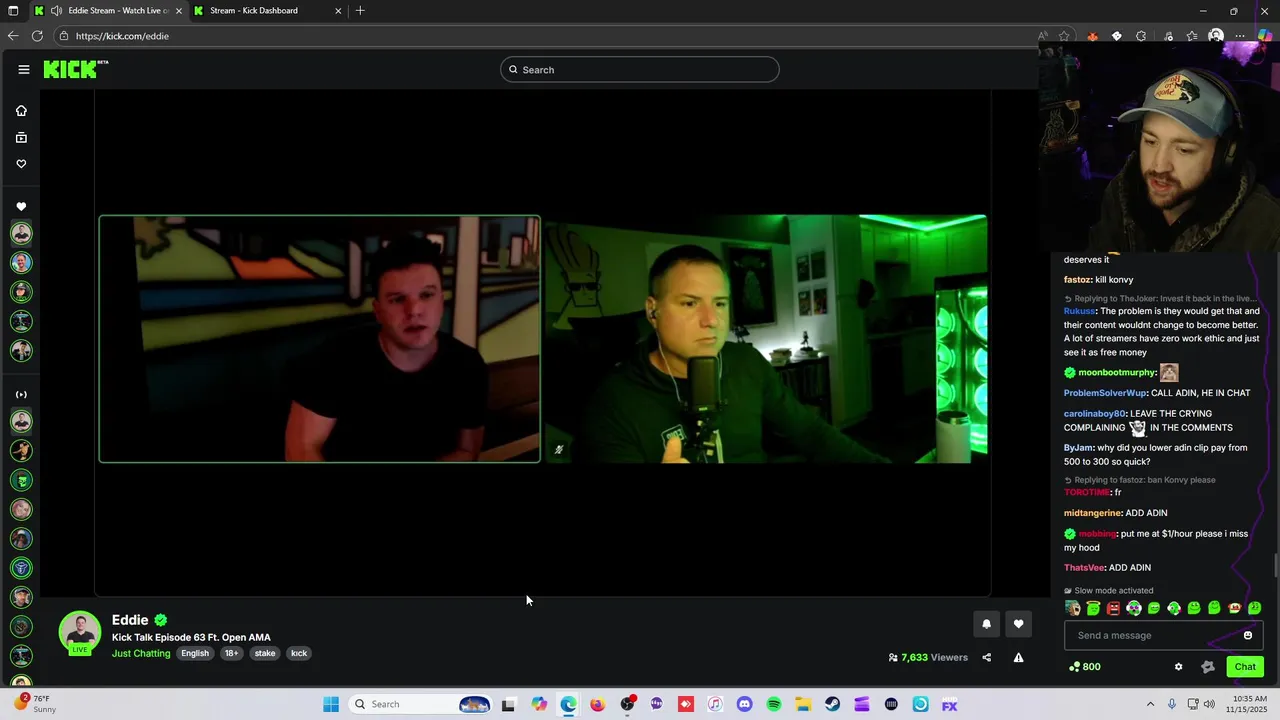Show hidden system tray icons
The image size is (1280, 720).
pyautogui.click(x=1150, y=704)
